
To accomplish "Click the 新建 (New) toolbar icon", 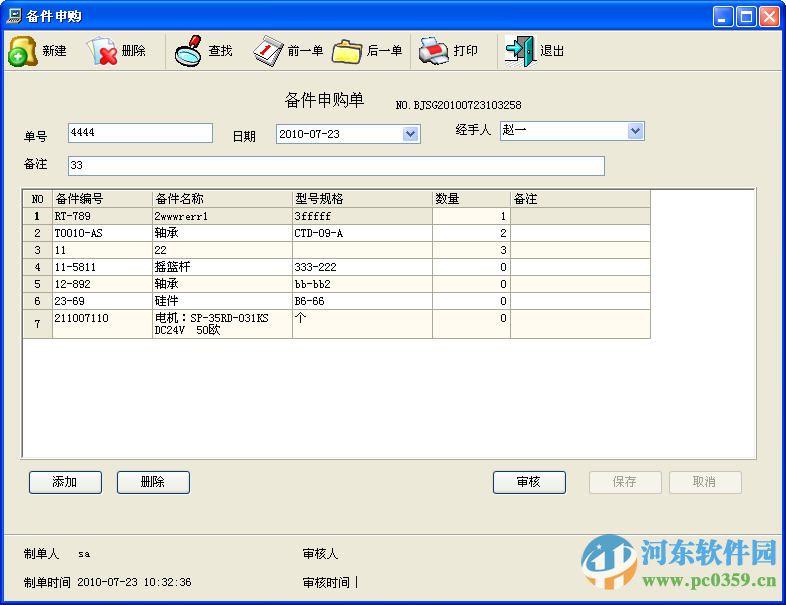I will pos(23,51).
